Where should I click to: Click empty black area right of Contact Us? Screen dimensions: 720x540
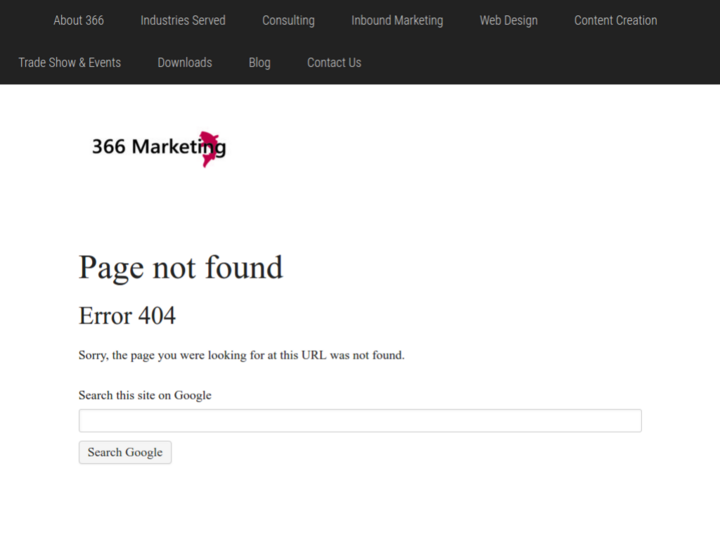click(540, 62)
